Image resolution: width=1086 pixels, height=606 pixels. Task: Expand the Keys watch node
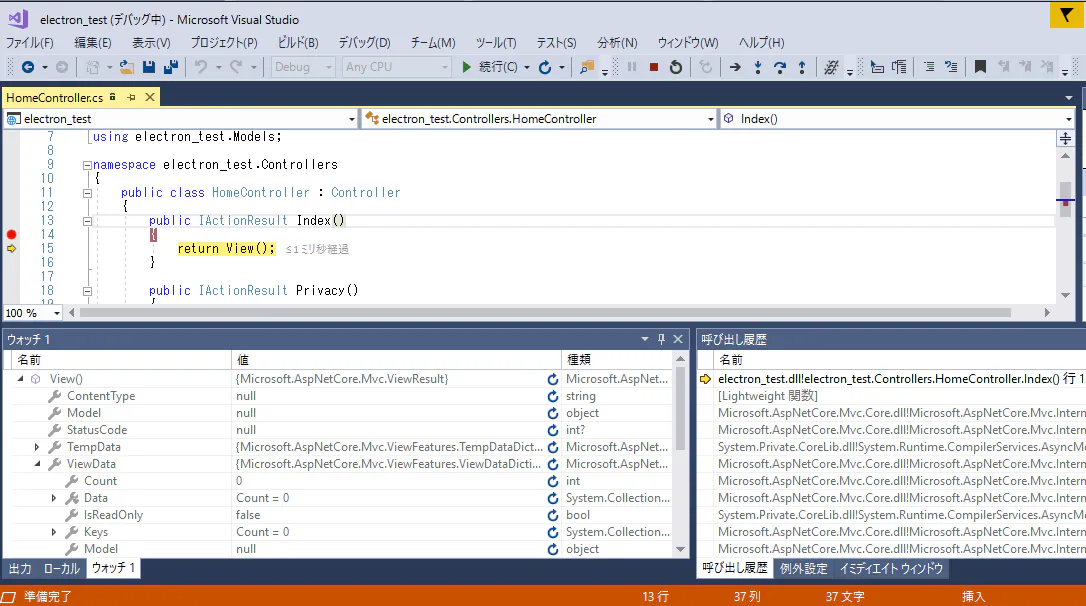click(x=54, y=532)
